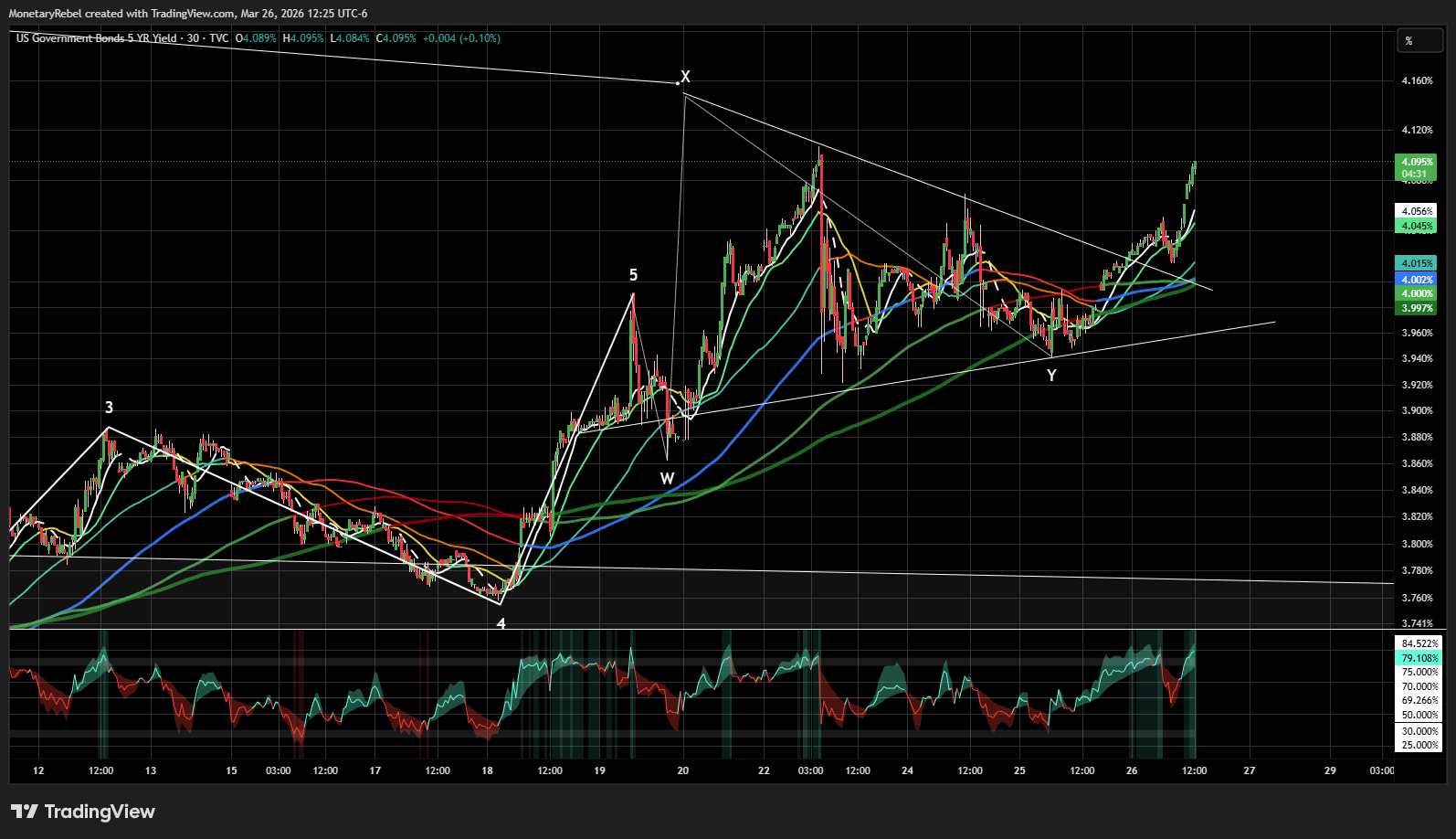Click date 18 on time axis
This screenshot has width=1456, height=839.
487,770
